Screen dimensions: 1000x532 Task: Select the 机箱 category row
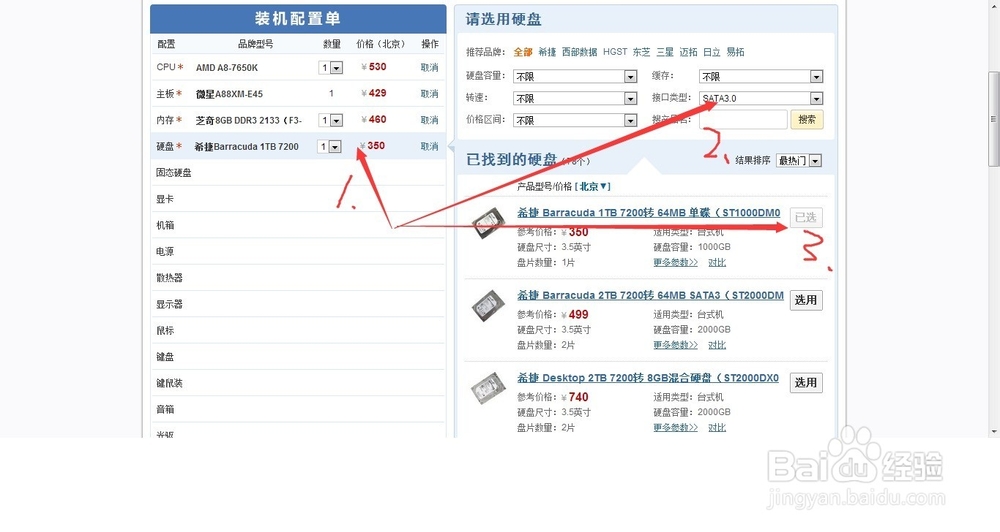[298, 225]
